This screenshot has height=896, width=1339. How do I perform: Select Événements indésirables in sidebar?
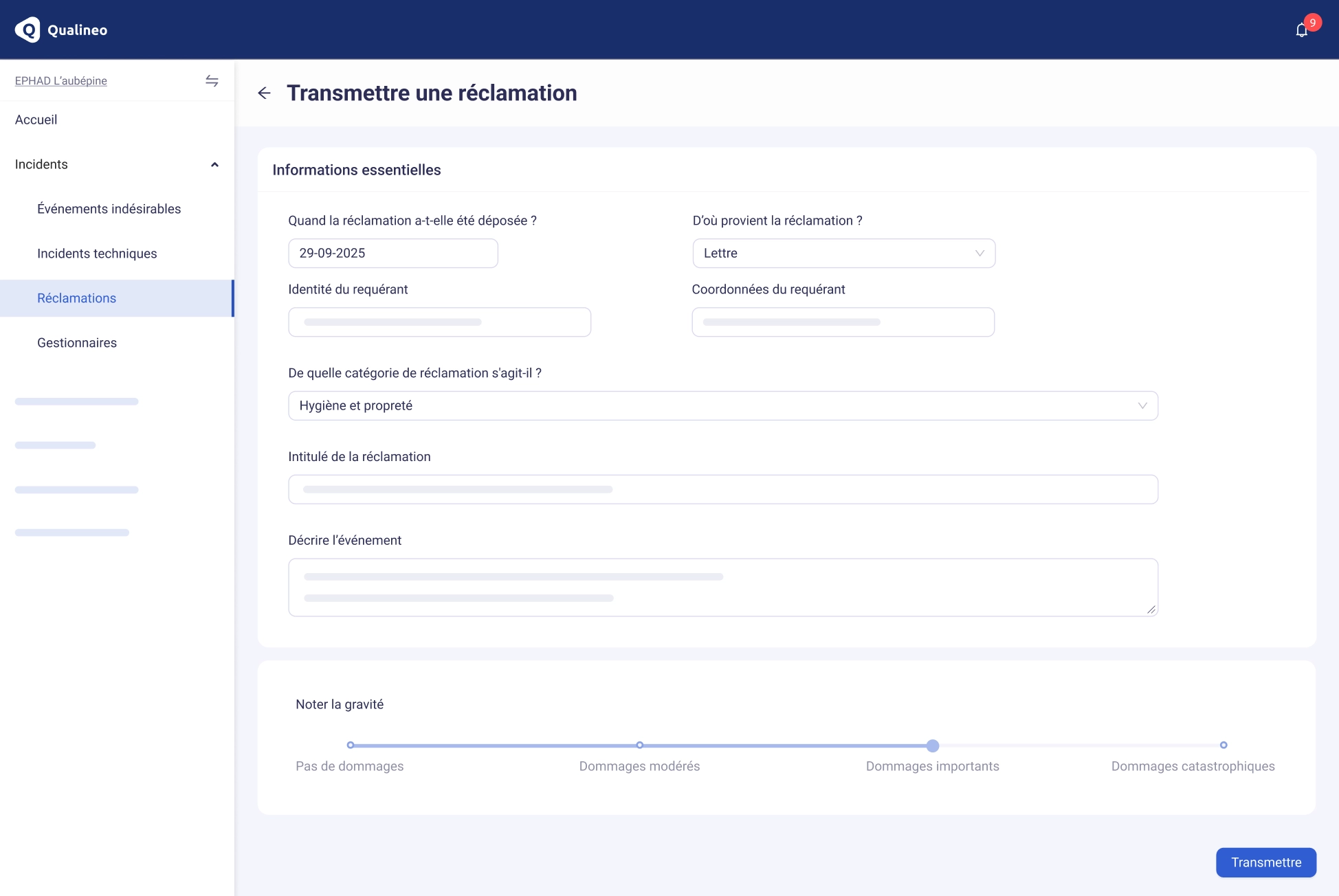[x=109, y=209]
